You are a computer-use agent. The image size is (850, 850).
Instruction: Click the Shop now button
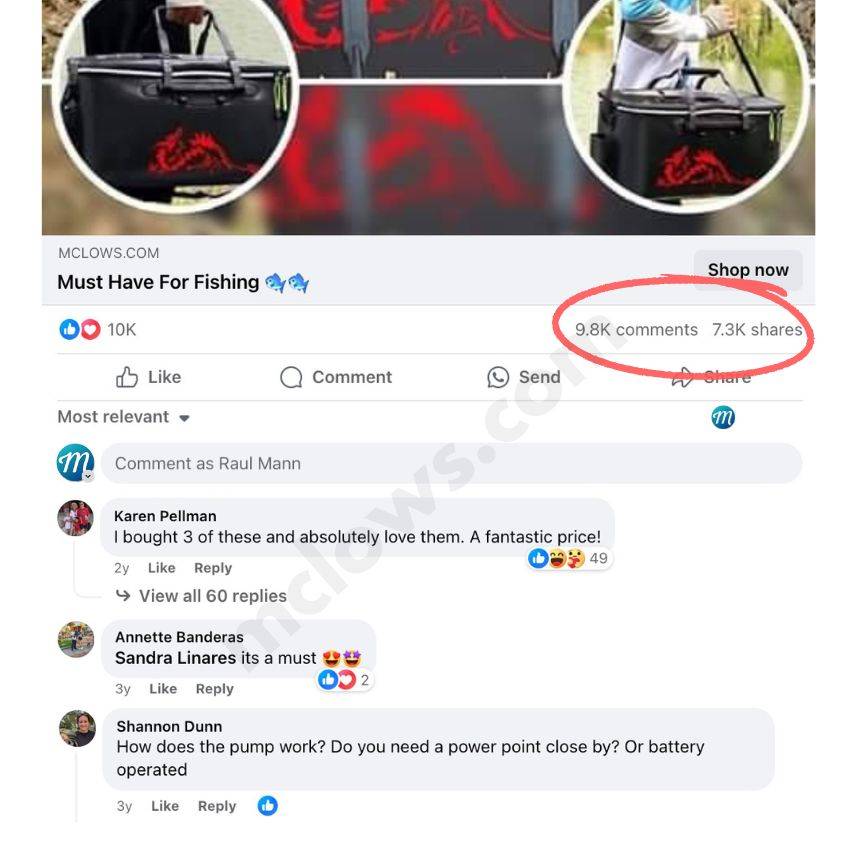[x=748, y=269]
